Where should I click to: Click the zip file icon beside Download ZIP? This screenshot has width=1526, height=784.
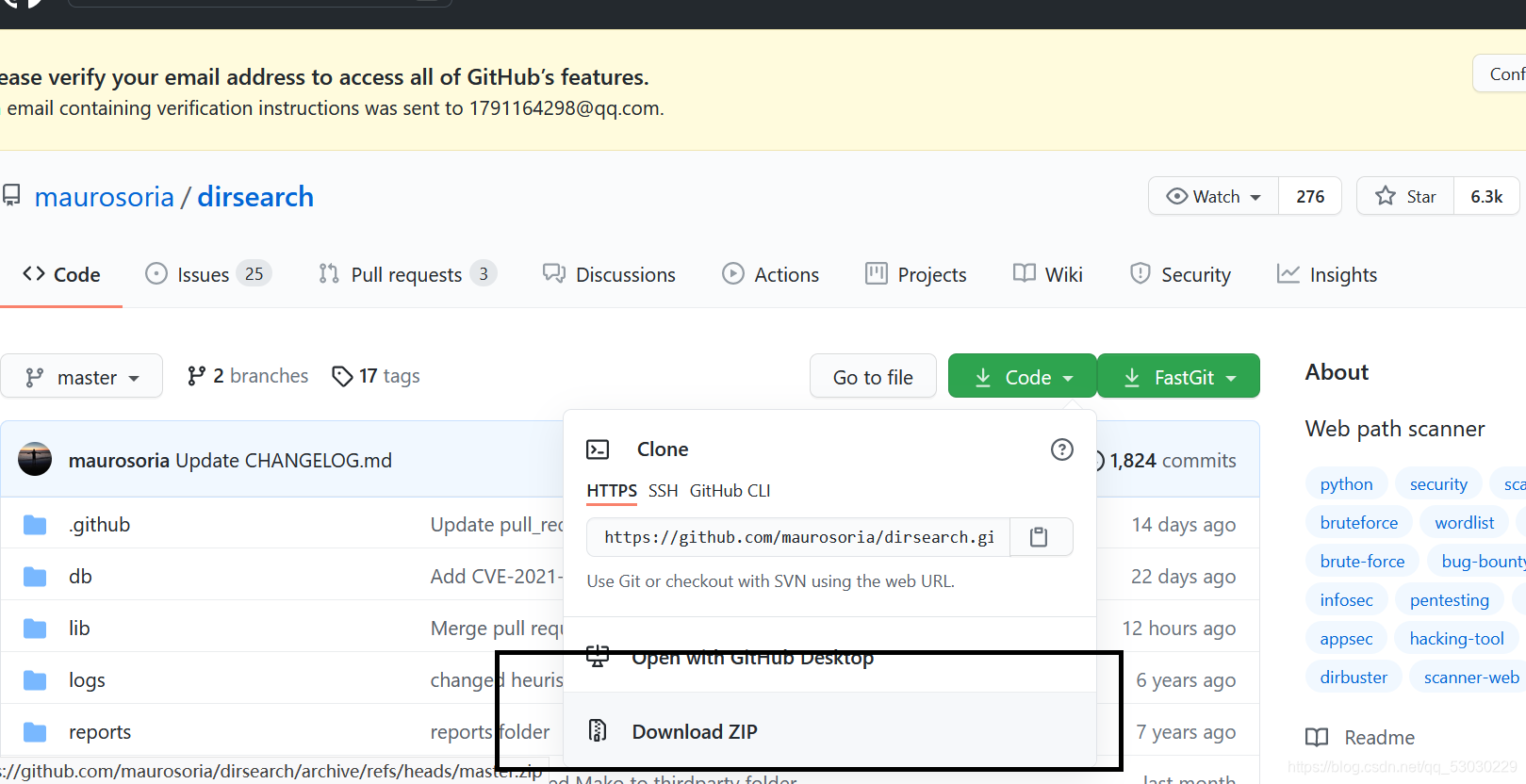point(598,730)
